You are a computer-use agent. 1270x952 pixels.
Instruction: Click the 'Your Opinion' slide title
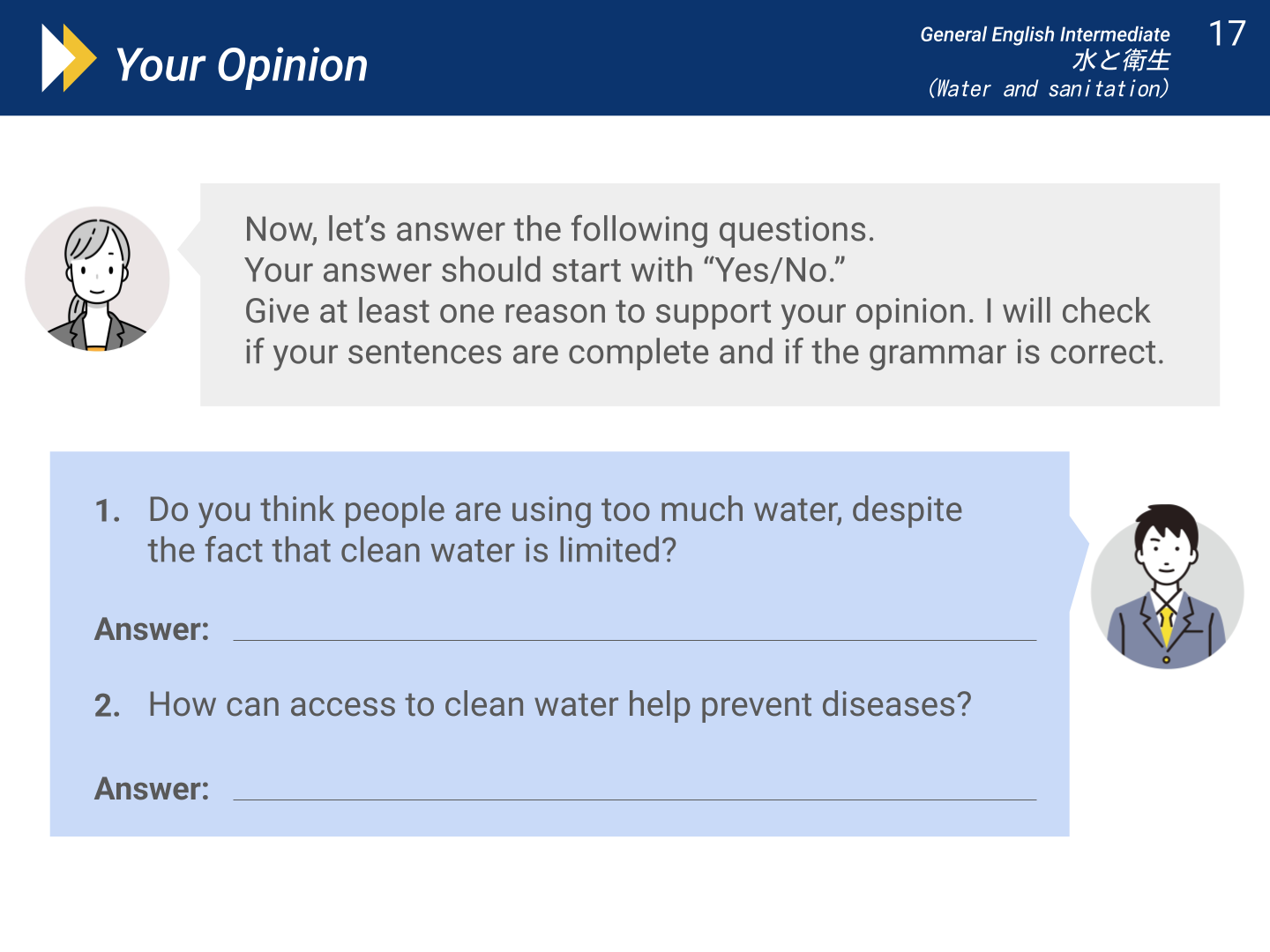242,65
